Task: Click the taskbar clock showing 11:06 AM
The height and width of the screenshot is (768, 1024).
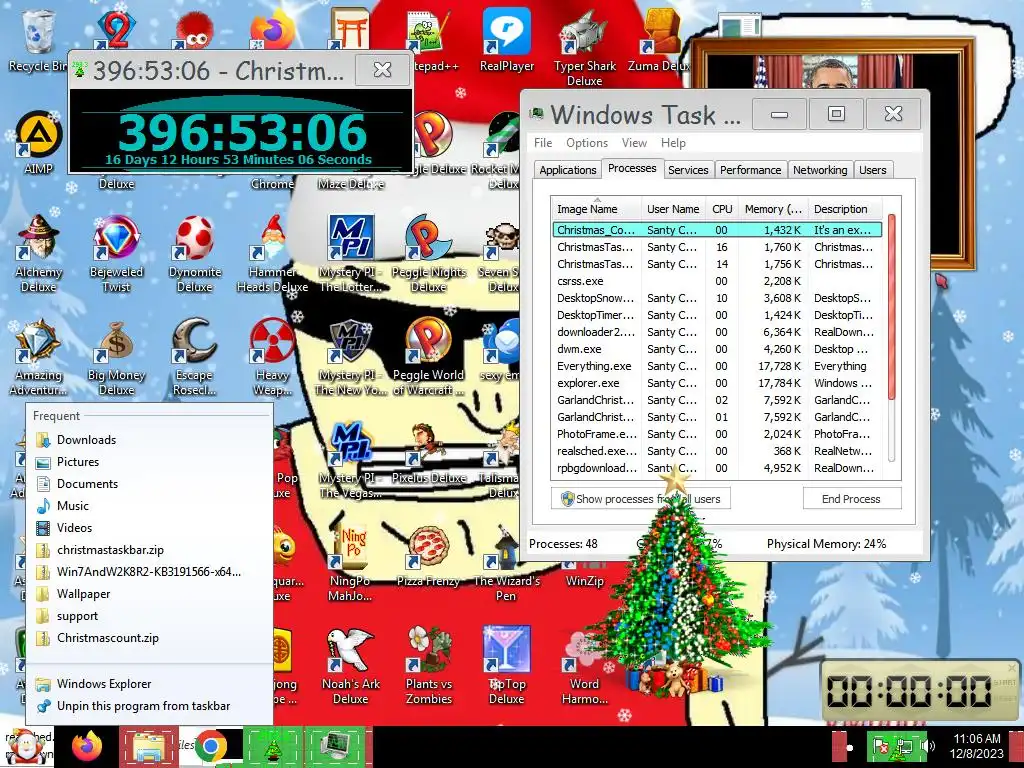Action: point(977,746)
